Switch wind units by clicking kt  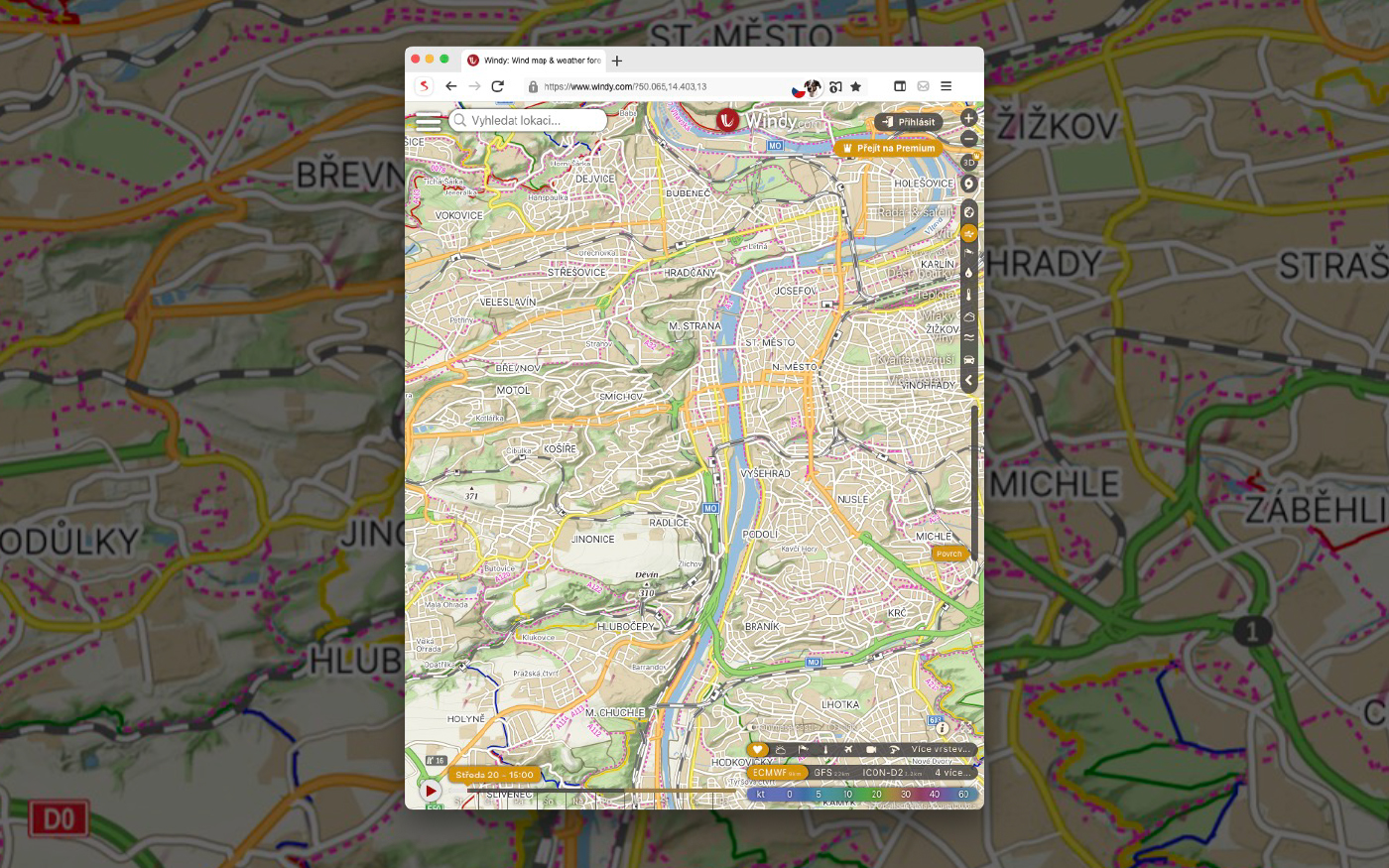point(761,794)
